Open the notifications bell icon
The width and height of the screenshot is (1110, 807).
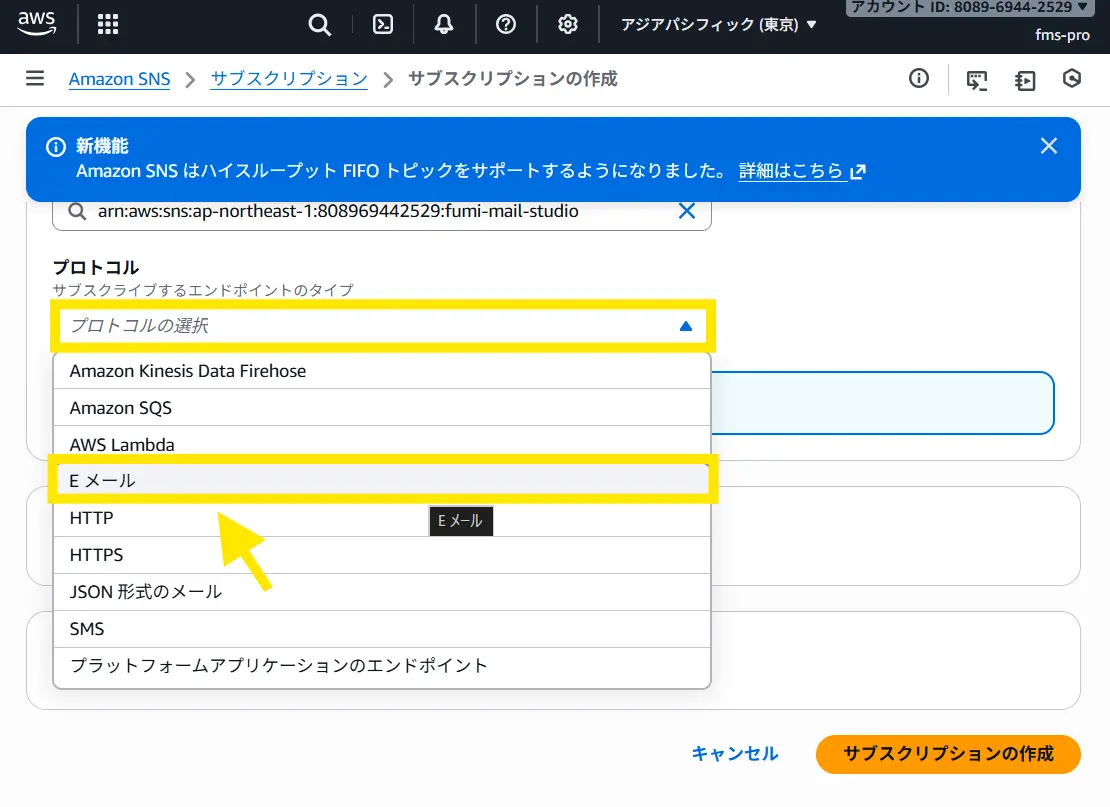444,25
